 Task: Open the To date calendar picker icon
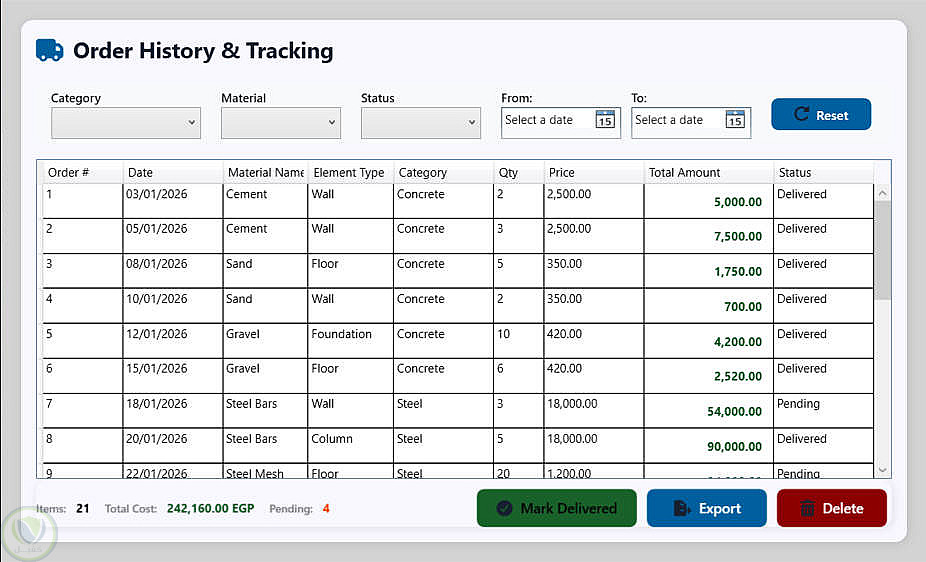click(x=735, y=120)
